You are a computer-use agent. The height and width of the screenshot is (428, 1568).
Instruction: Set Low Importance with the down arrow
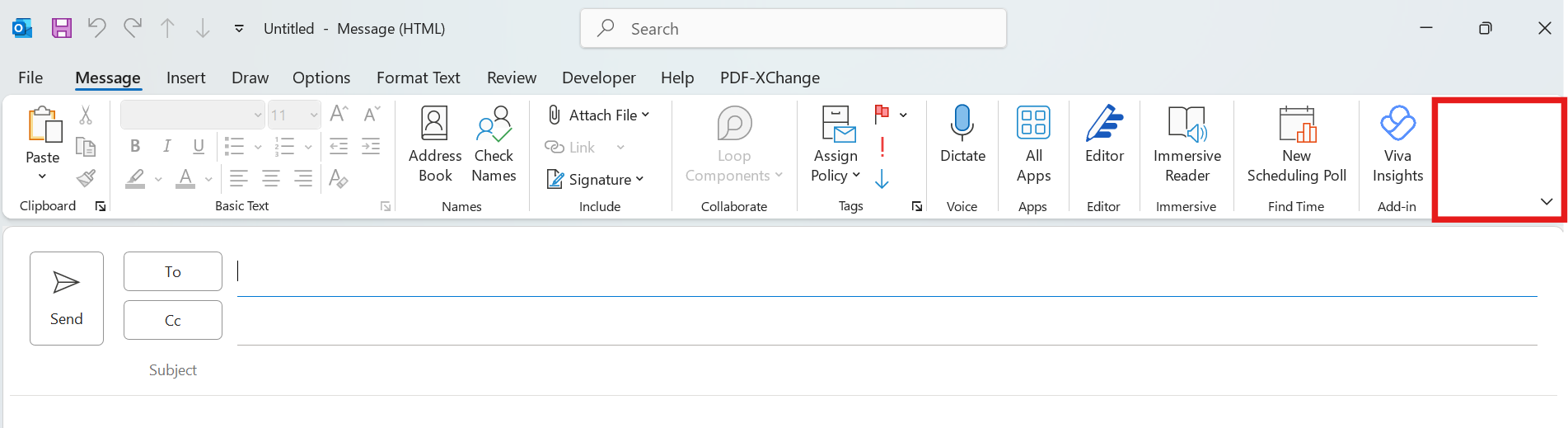pos(882,179)
